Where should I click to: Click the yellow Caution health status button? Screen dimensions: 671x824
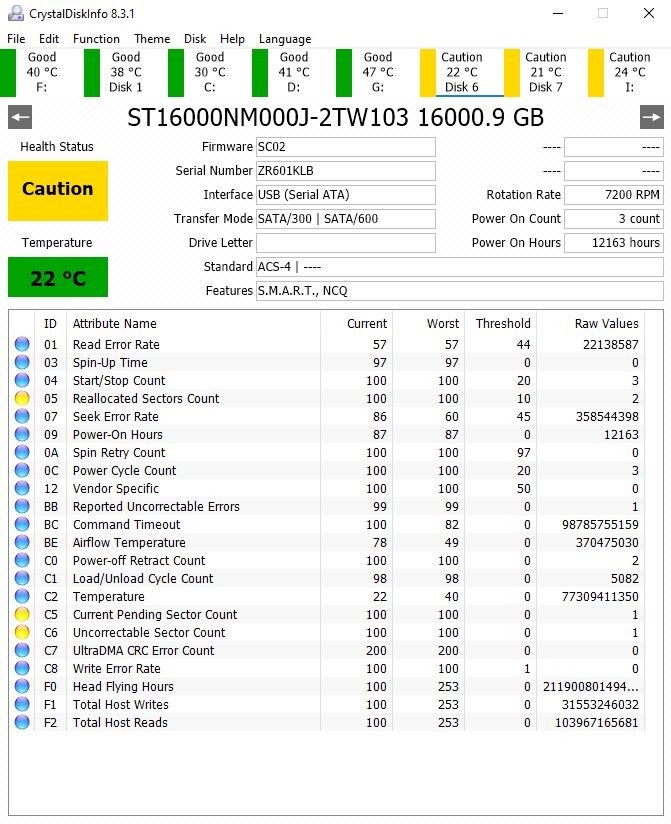click(x=58, y=190)
